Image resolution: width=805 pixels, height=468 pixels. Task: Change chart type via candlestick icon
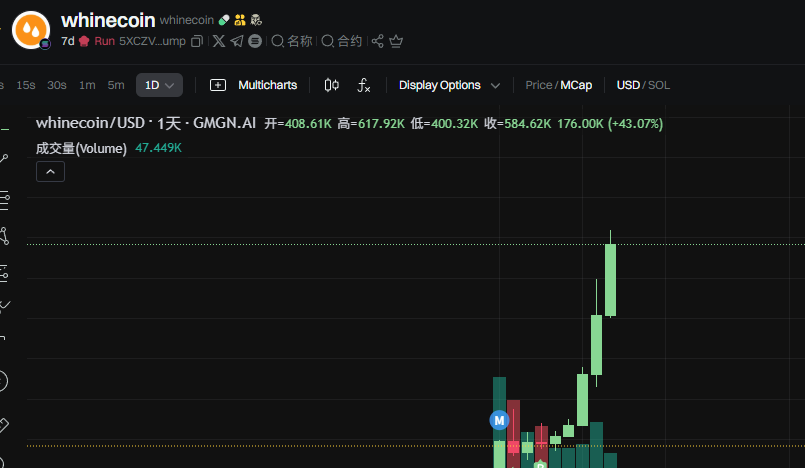click(x=332, y=85)
